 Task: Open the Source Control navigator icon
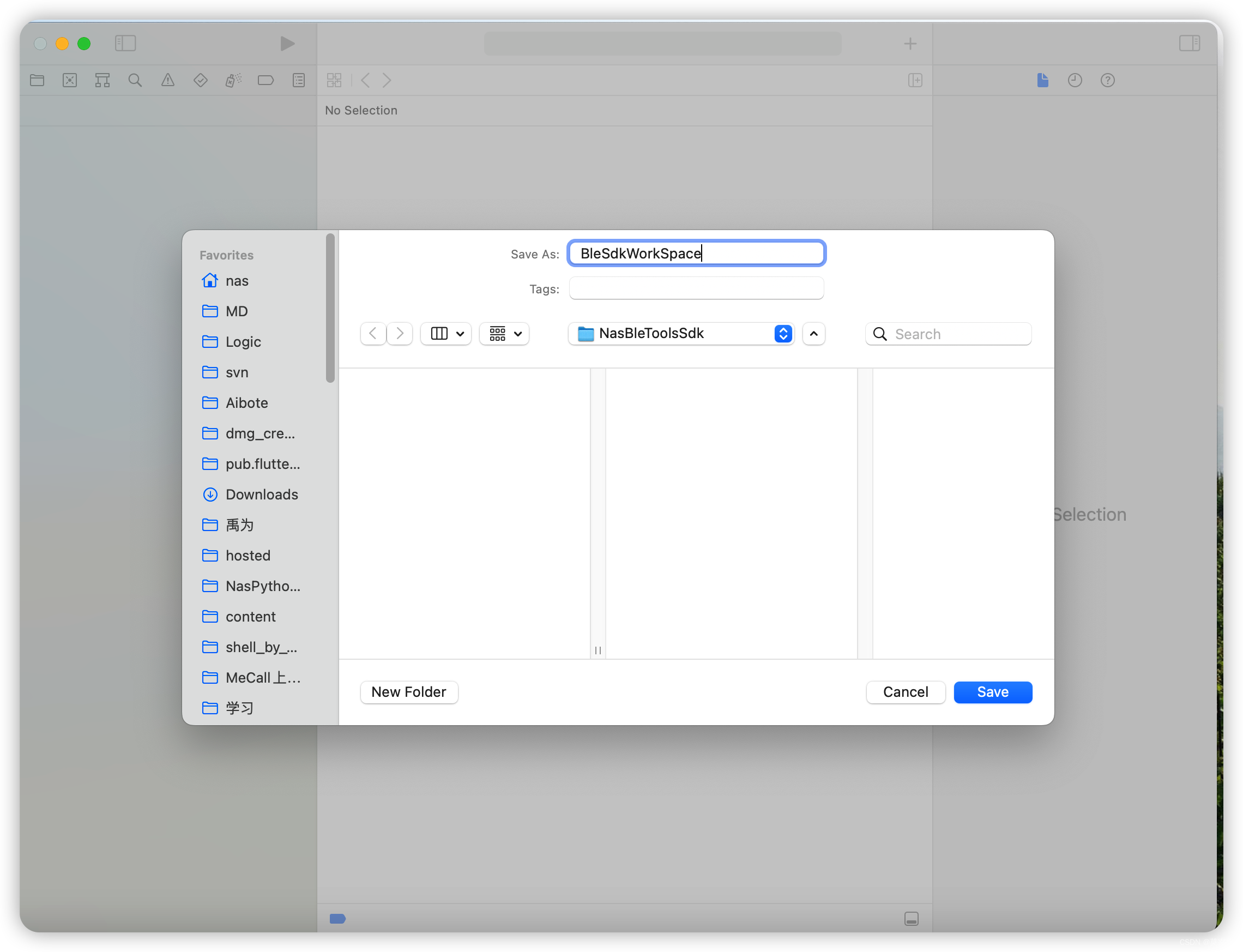(70, 81)
